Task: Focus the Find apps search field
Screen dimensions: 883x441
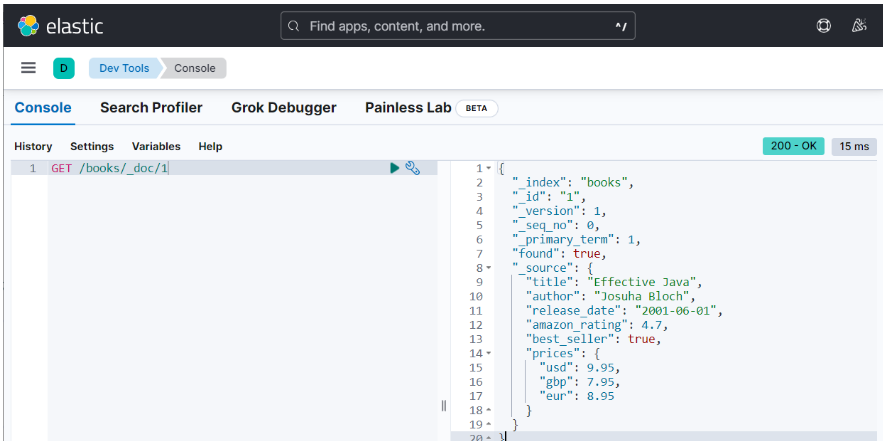Action: point(458,26)
